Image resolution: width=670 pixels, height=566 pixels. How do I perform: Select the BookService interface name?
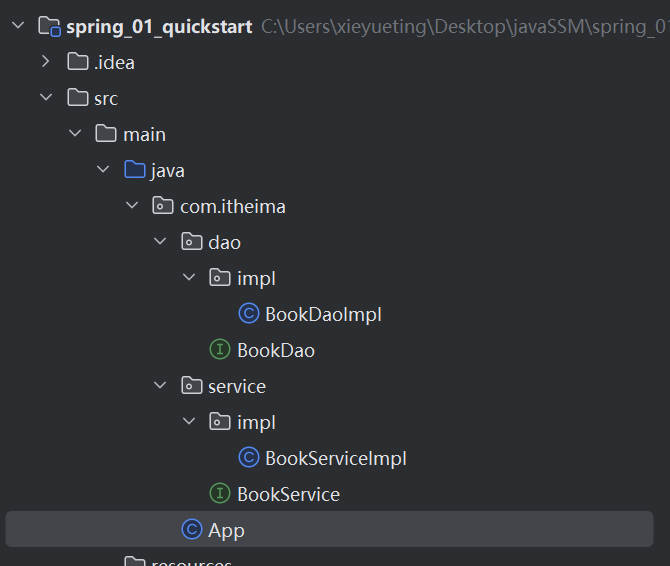[x=288, y=494]
